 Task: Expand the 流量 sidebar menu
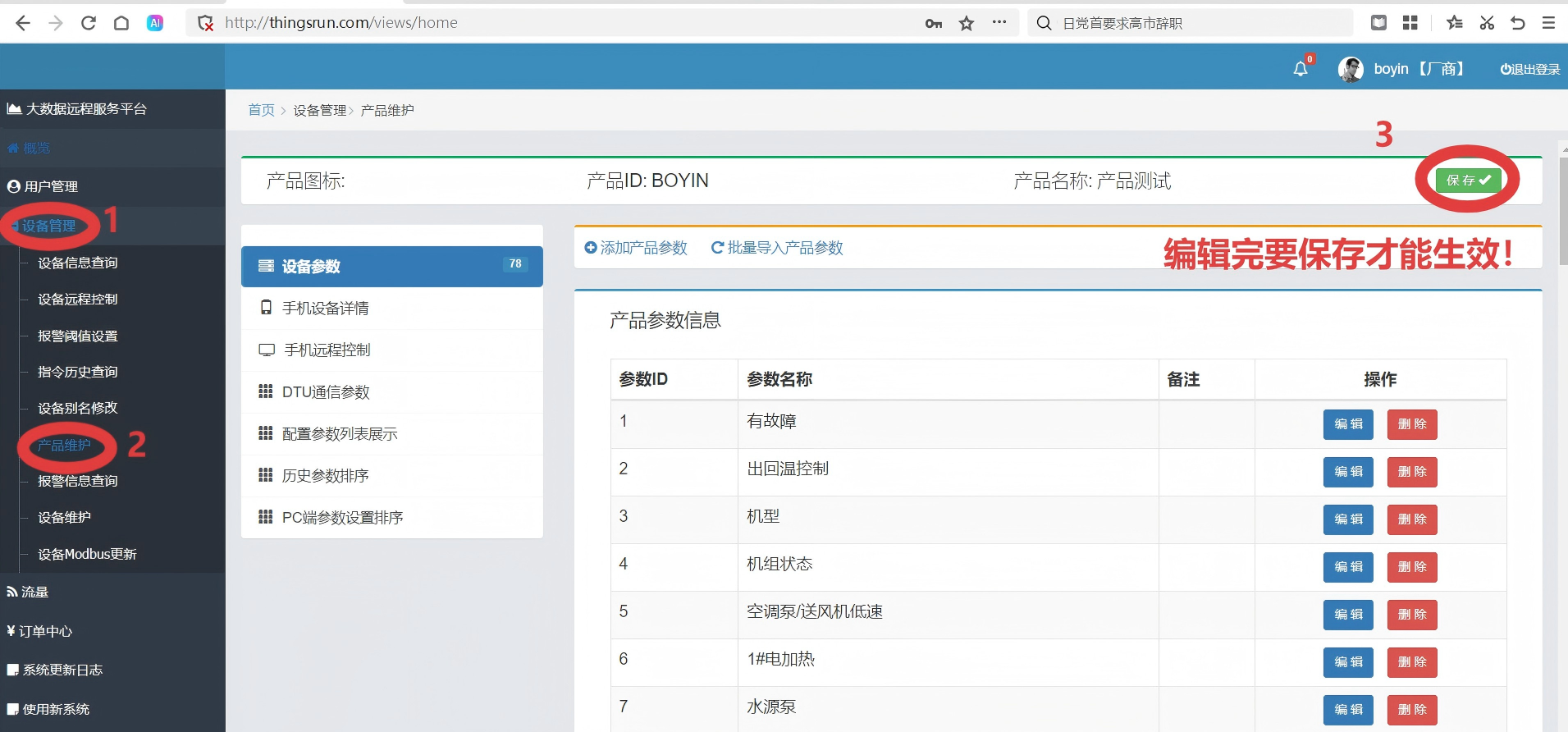click(x=34, y=592)
